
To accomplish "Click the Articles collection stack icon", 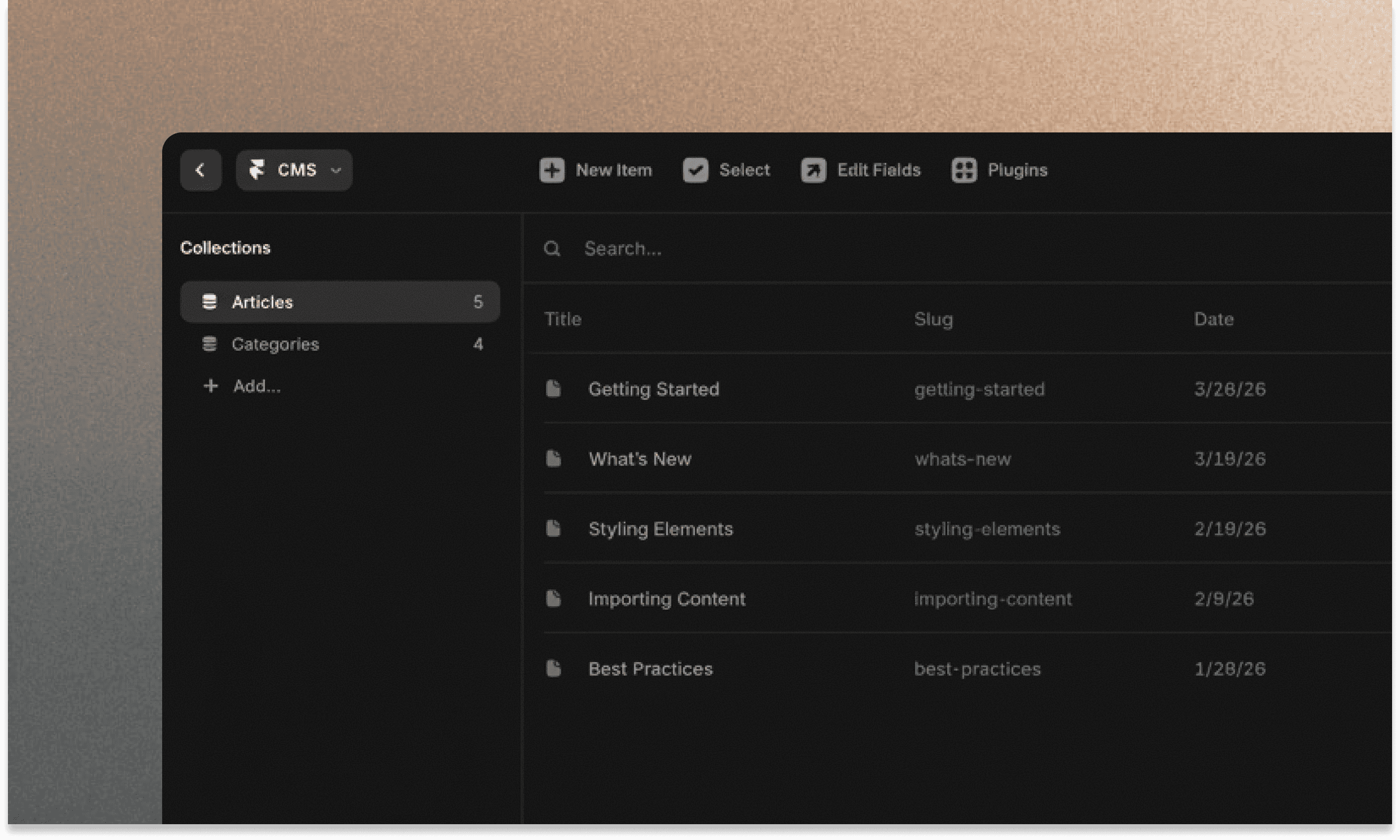I will click(x=210, y=302).
